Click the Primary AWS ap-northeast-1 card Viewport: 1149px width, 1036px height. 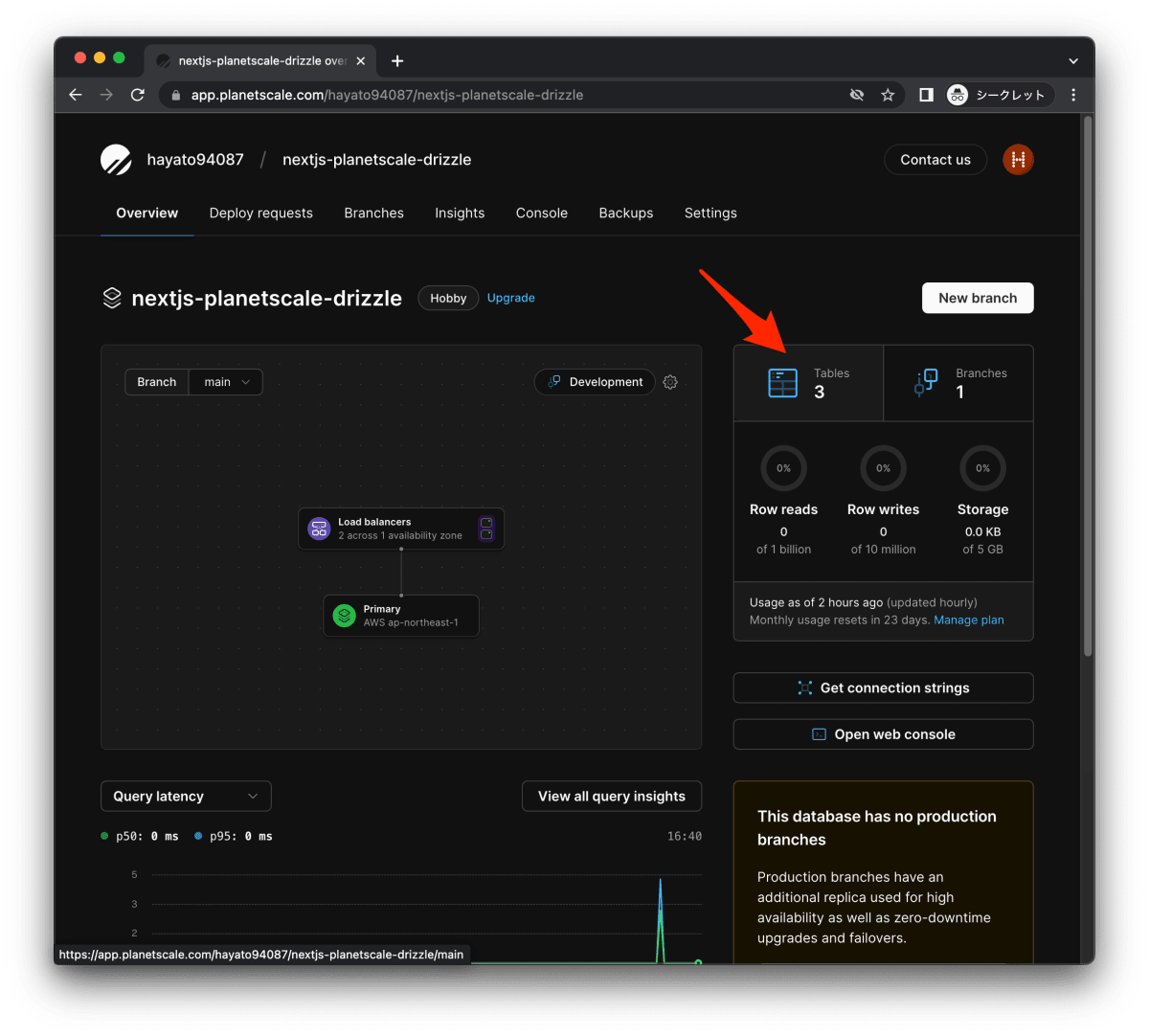(x=401, y=616)
